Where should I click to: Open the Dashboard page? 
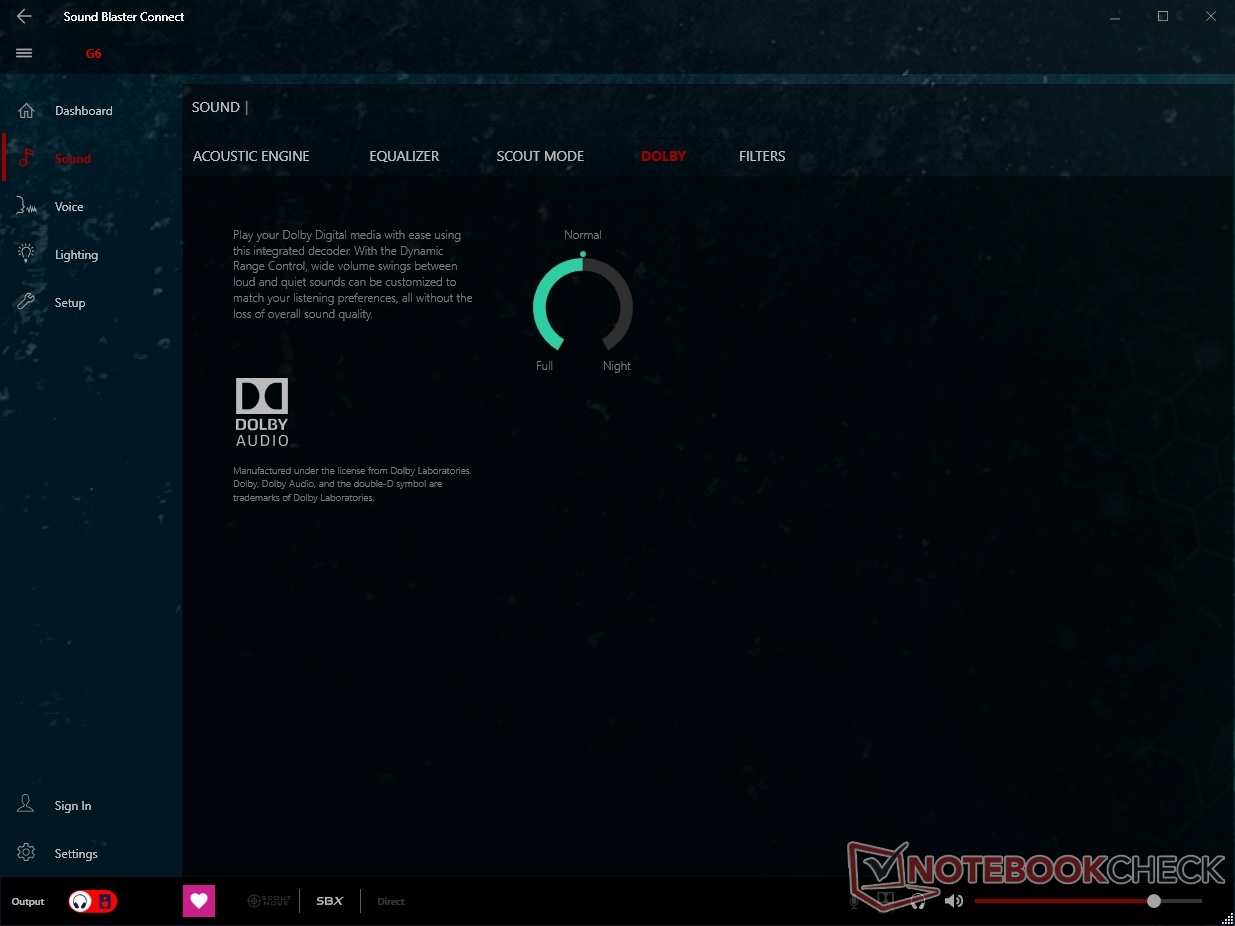click(84, 111)
